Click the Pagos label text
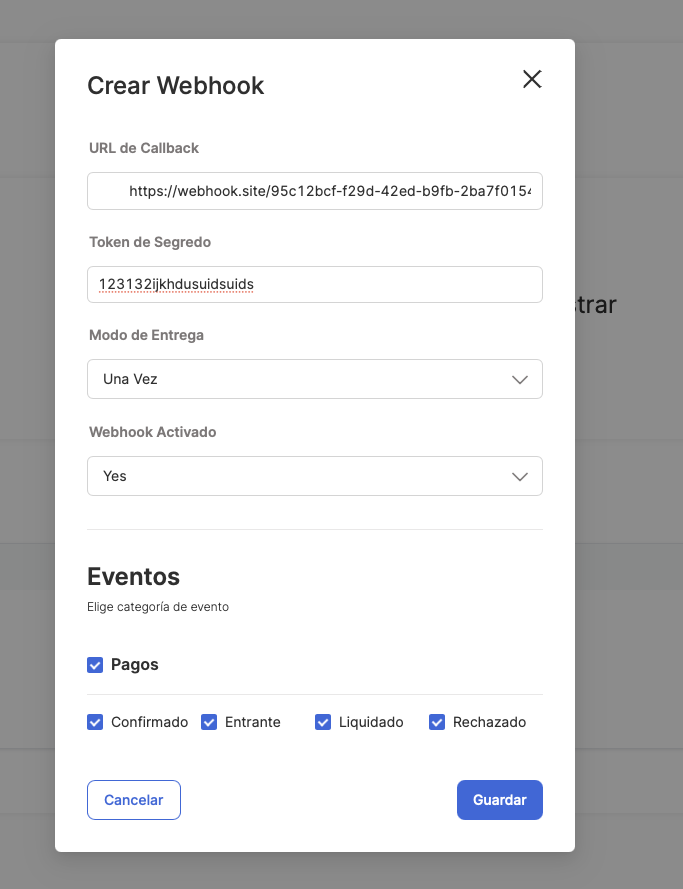The image size is (683, 889). pyautogui.click(x=134, y=664)
